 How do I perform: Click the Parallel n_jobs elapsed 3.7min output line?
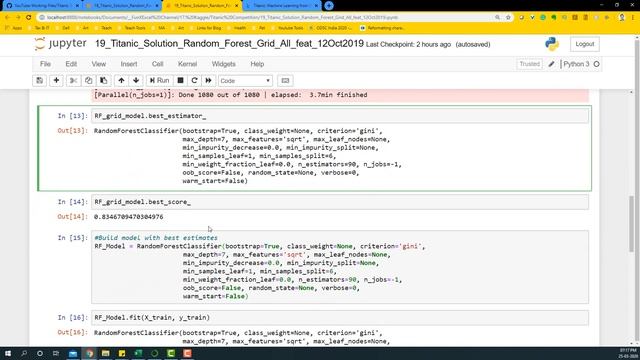(x=231, y=95)
